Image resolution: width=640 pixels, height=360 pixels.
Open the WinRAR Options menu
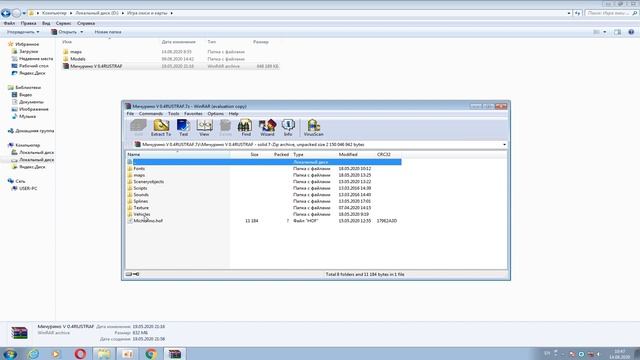tap(216, 113)
